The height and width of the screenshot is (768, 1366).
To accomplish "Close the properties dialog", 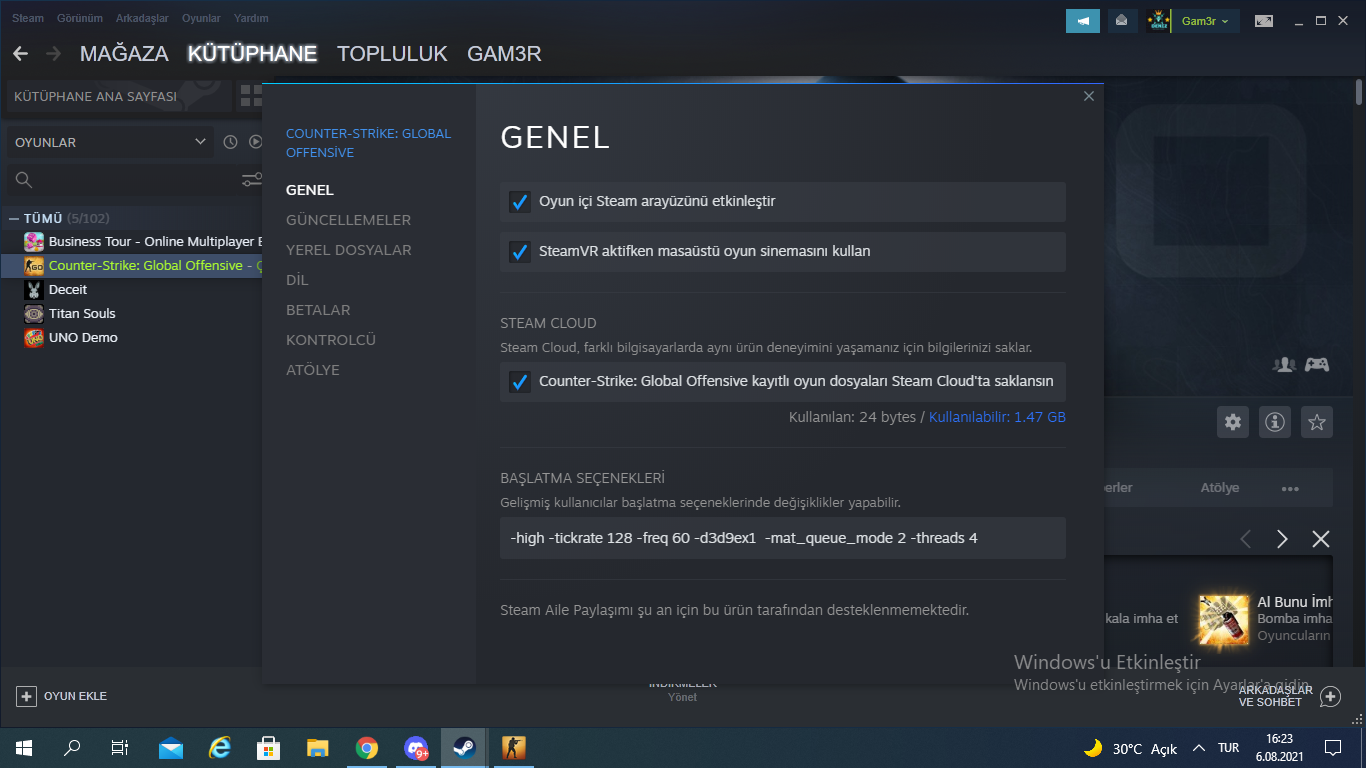I will (x=1089, y=96).
